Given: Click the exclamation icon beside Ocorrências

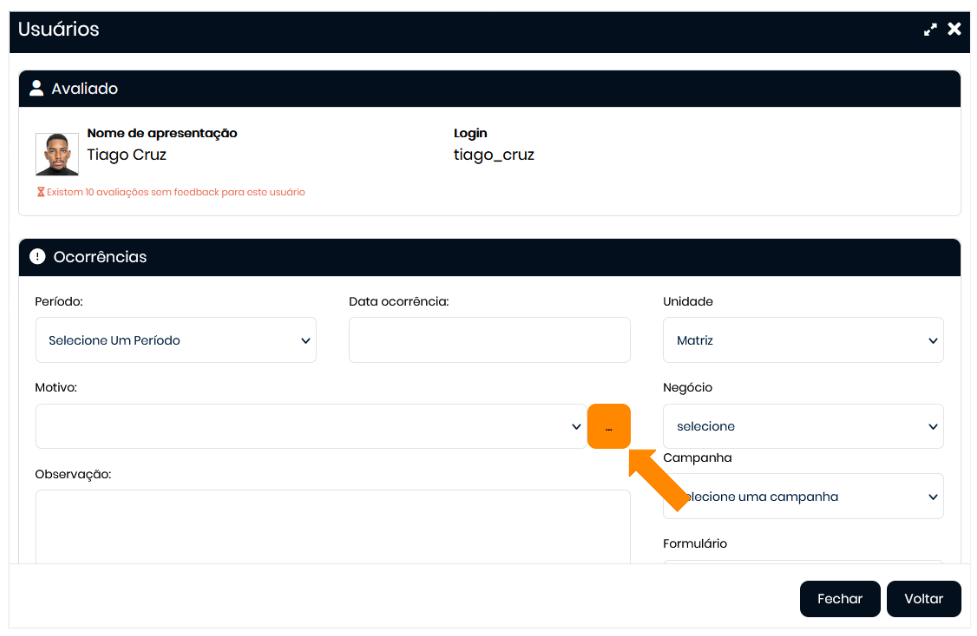Looking at the screenshot, I should coord(38,257).
